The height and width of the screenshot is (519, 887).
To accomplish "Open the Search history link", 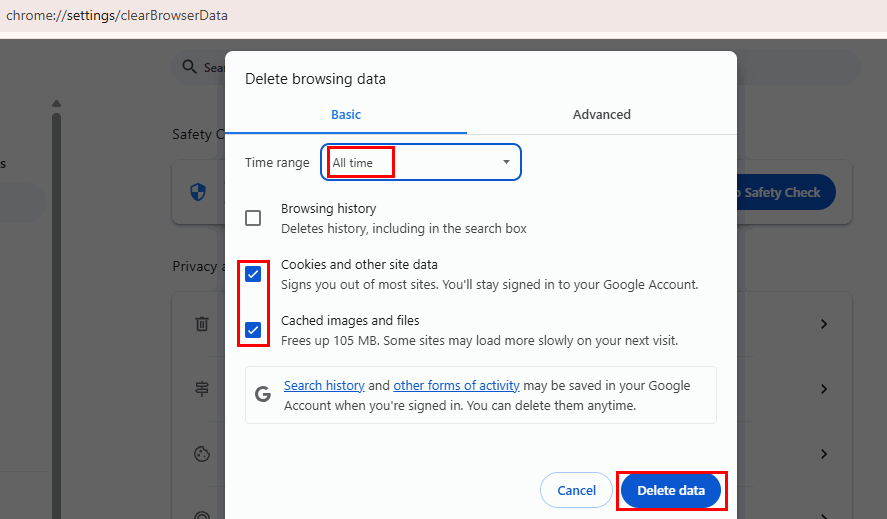I will pyautogui.click(x=324, y=385).
